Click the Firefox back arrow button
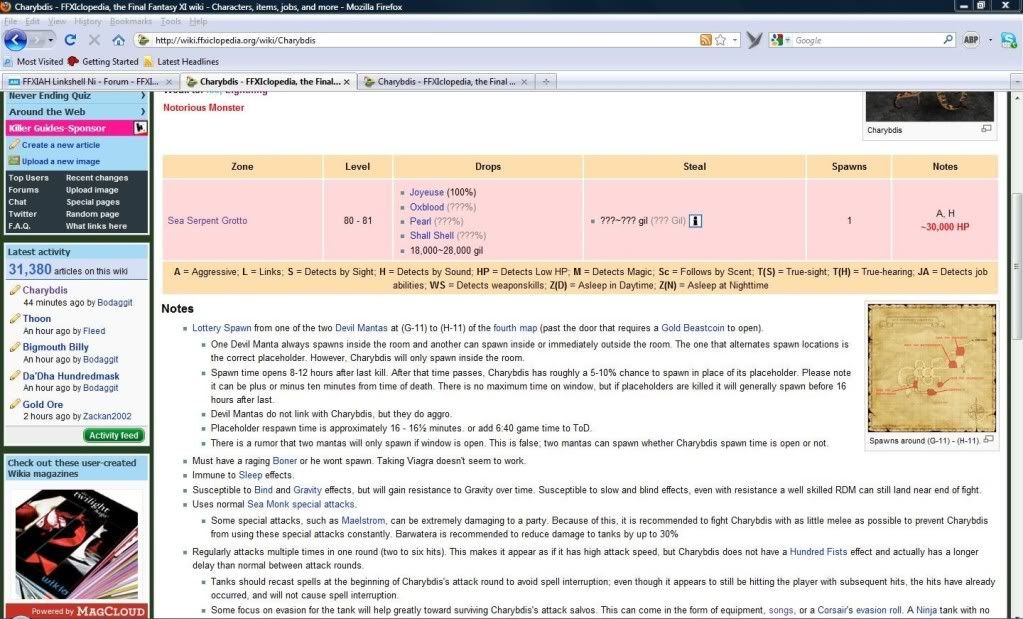 click(x=15, y=40)
